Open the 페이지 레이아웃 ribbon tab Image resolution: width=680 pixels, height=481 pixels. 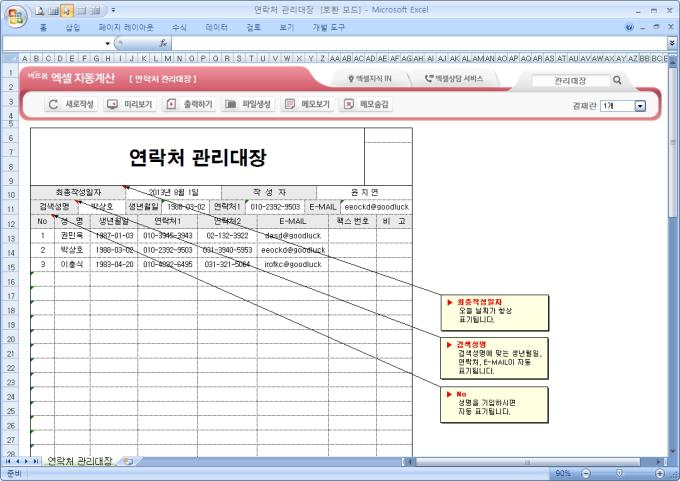coord(126,27)
